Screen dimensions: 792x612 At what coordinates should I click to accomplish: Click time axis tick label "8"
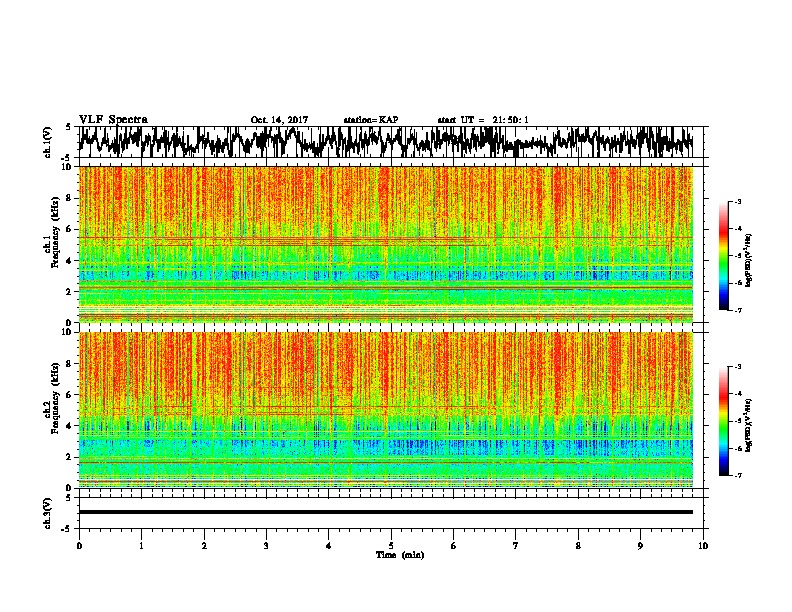pos(578,546)
